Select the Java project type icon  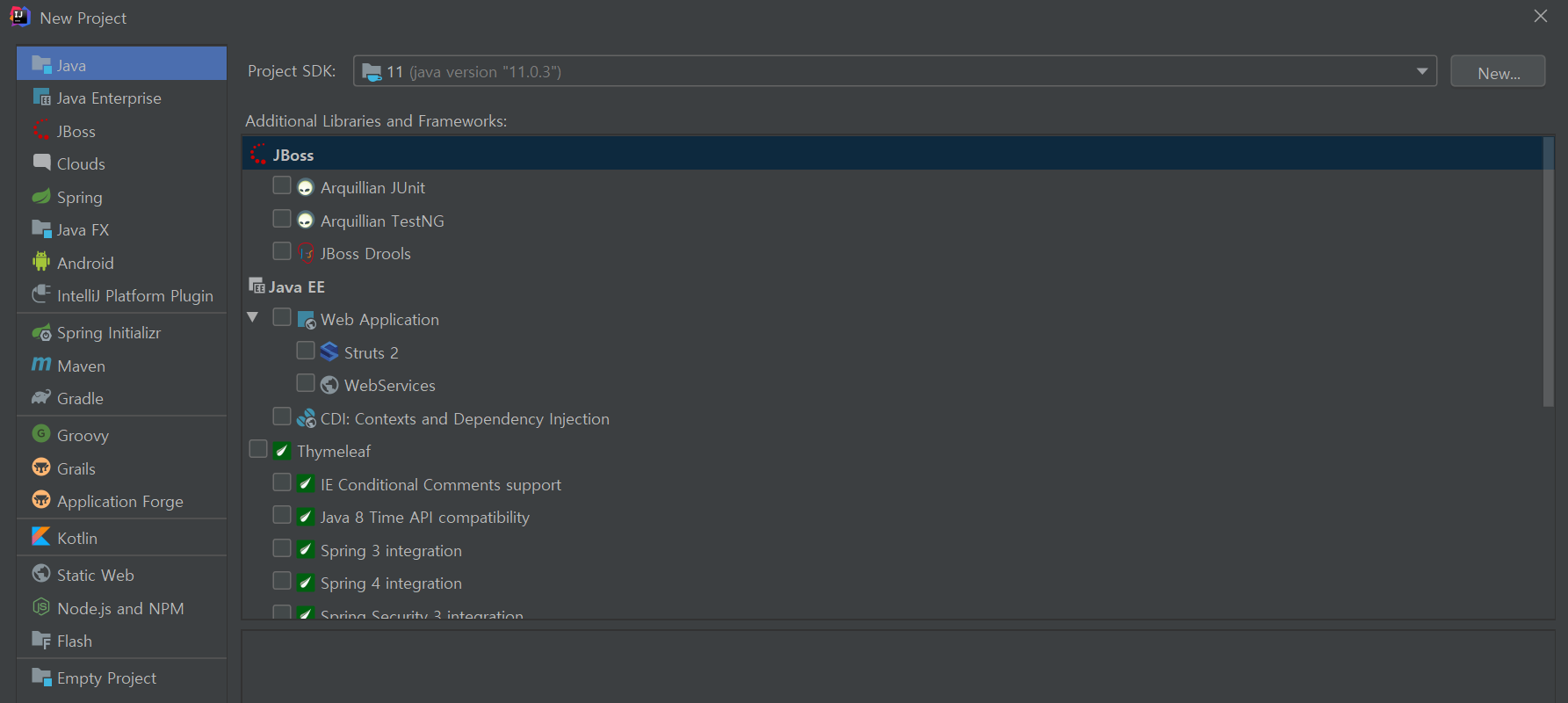pyautogui.click(x=41, y=64)
